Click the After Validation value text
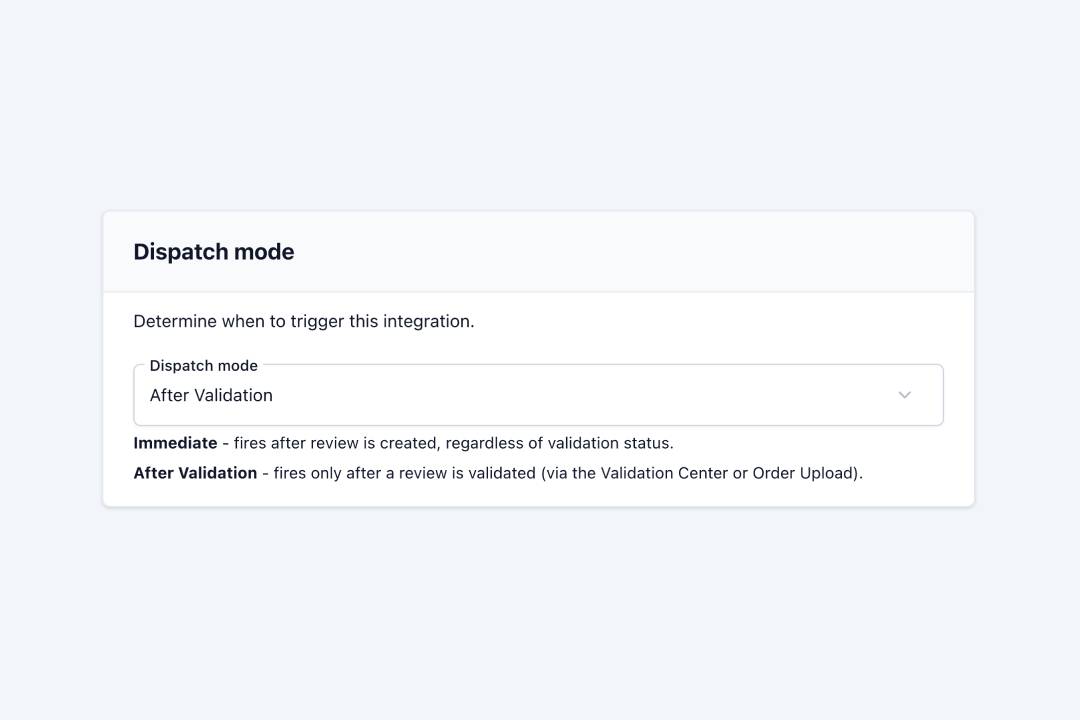This screenshot has height=720, width=1080. tap(210, 395)
